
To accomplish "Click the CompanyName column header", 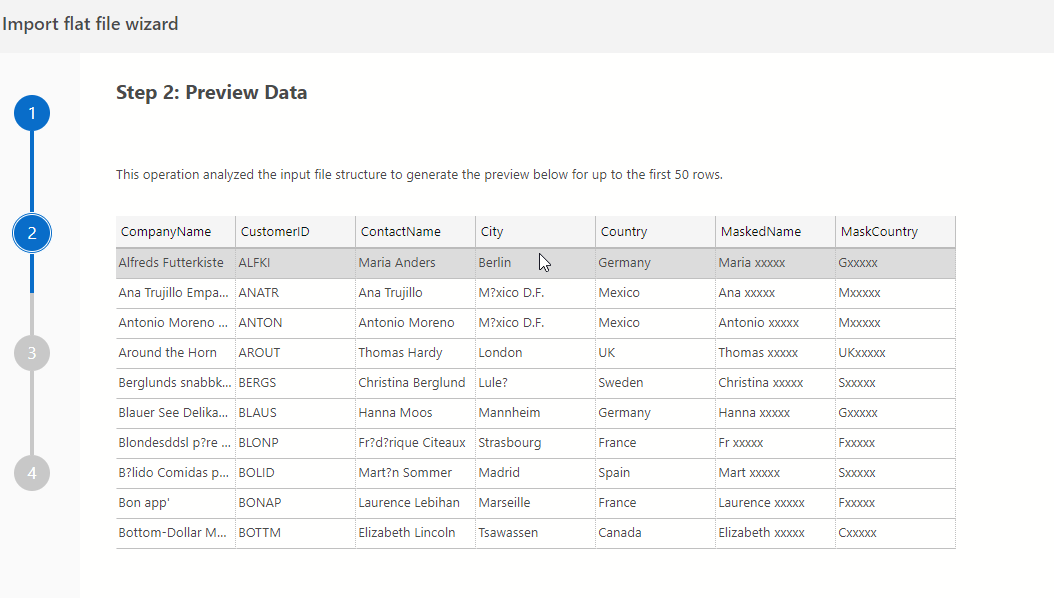I will [166, 232].
